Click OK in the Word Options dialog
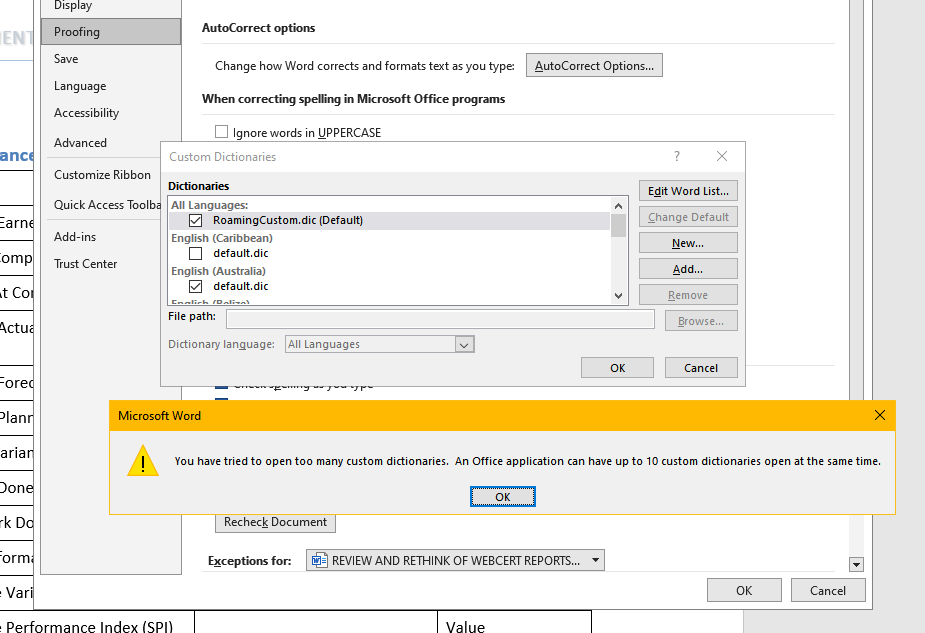Viewport: 925px width, 633px height. point(744,591)
